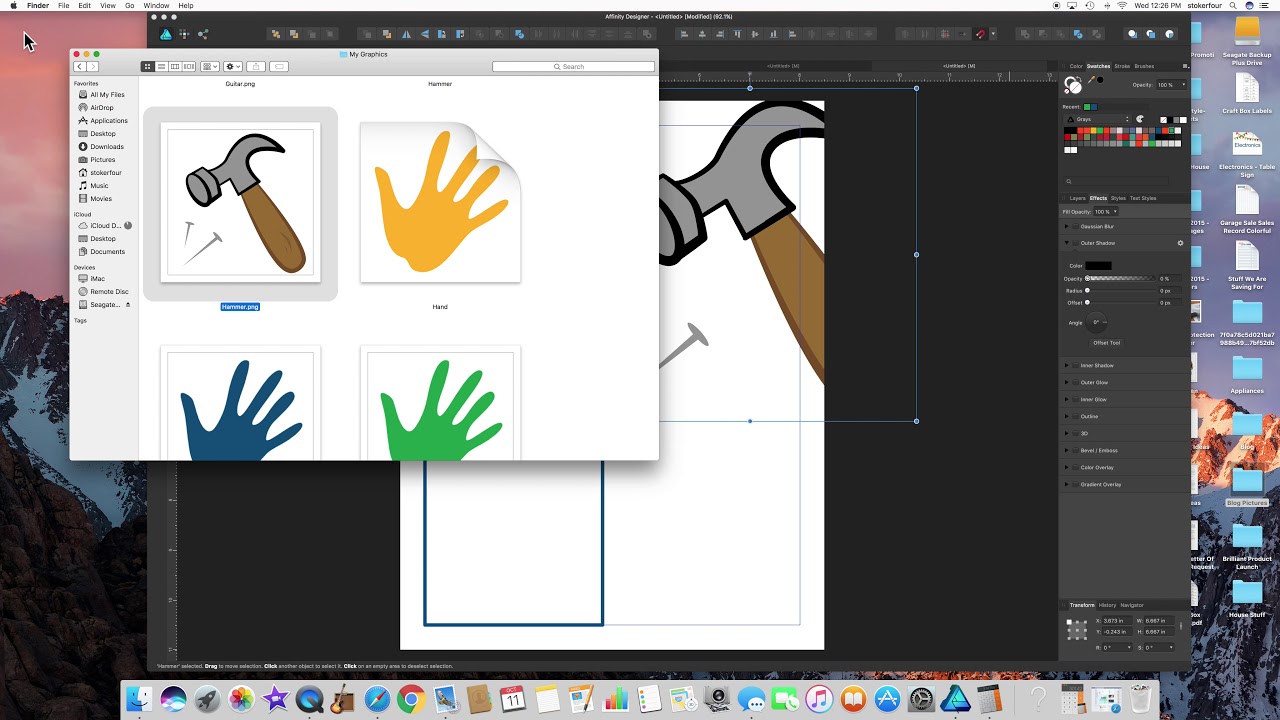Screen dimensions: 1280x720
Task: Switch to the Layers tab
Action: pos(1078,198)
